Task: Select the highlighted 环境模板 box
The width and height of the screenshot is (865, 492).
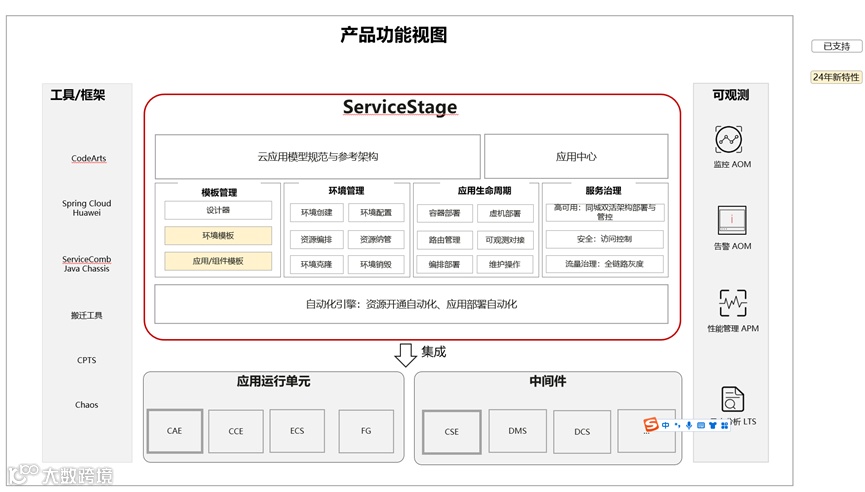Action: coord(218,236)
